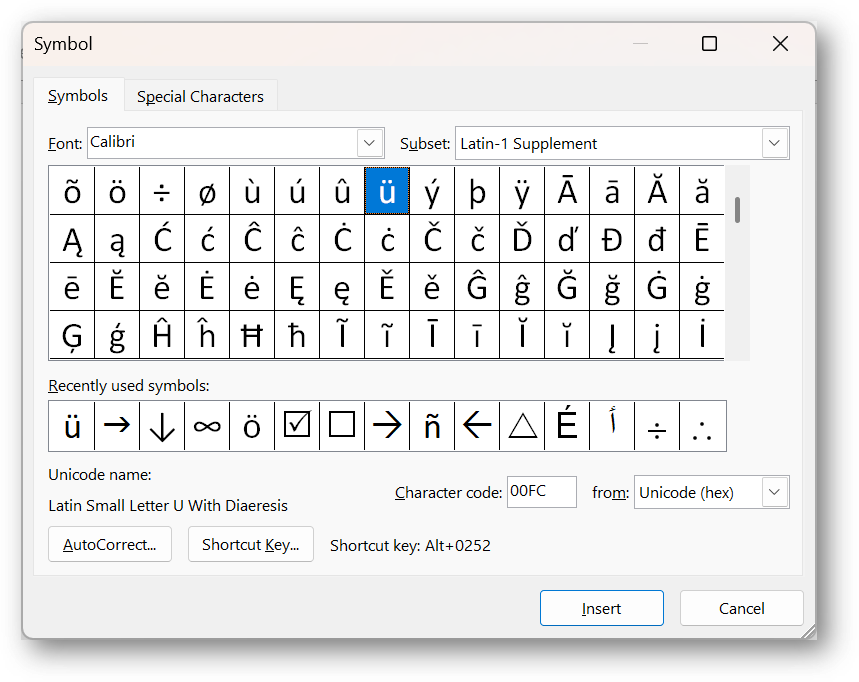Select the division sign symbol
Viewport: 859px width, 682px height.
162,191
